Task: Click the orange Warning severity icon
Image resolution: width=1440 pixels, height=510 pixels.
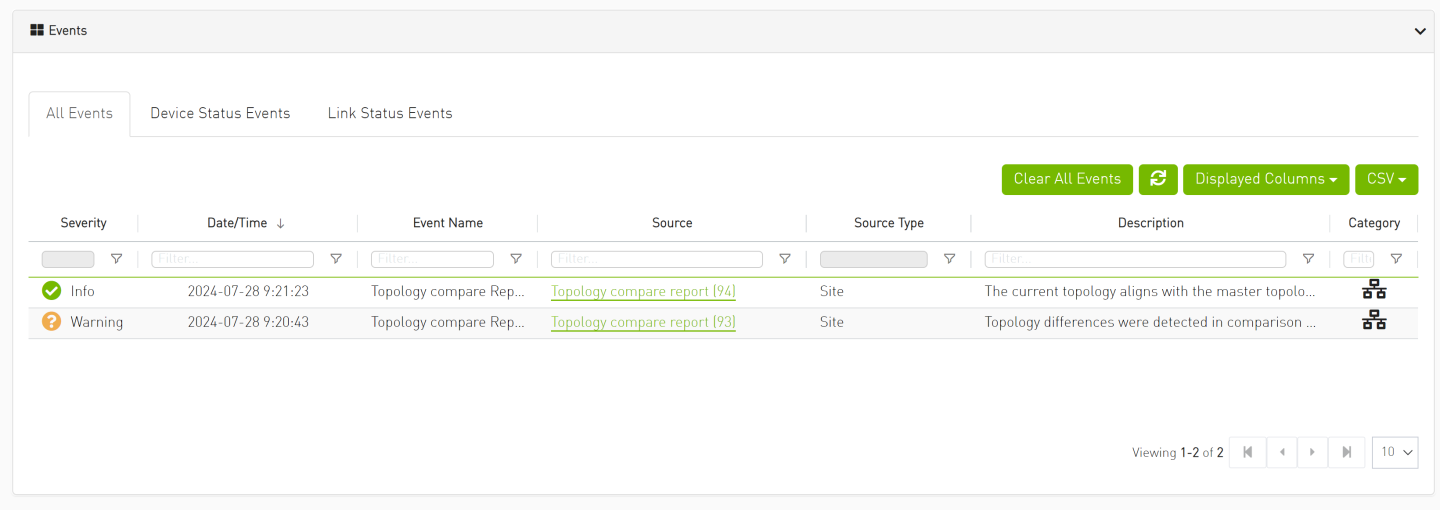Action: click(52, 322)
